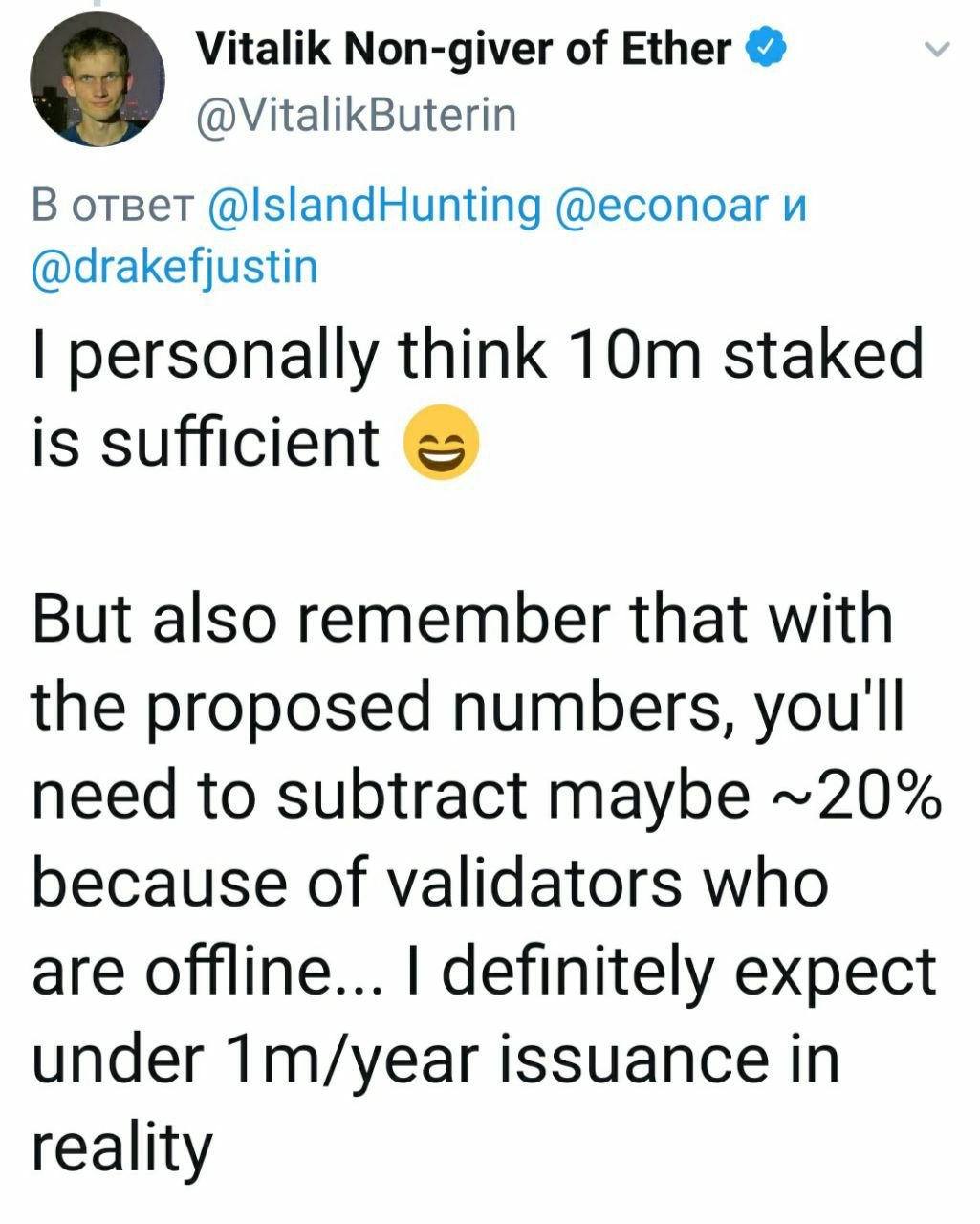This screenshot has width=980, height=1224.
Task: Open Vitalik's profile avatar photo
Action: click(98, 79)
